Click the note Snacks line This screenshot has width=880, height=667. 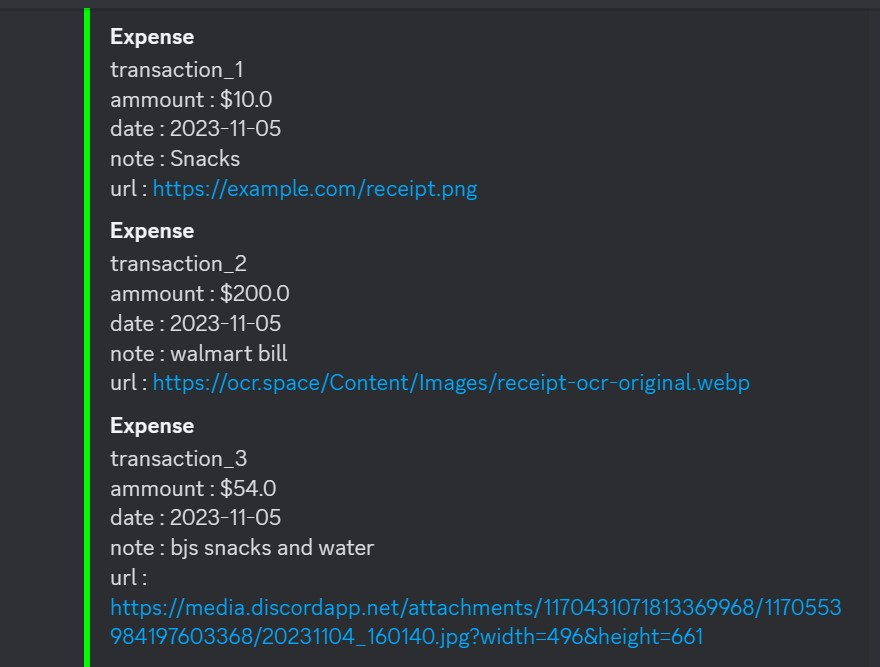(175, 159)
